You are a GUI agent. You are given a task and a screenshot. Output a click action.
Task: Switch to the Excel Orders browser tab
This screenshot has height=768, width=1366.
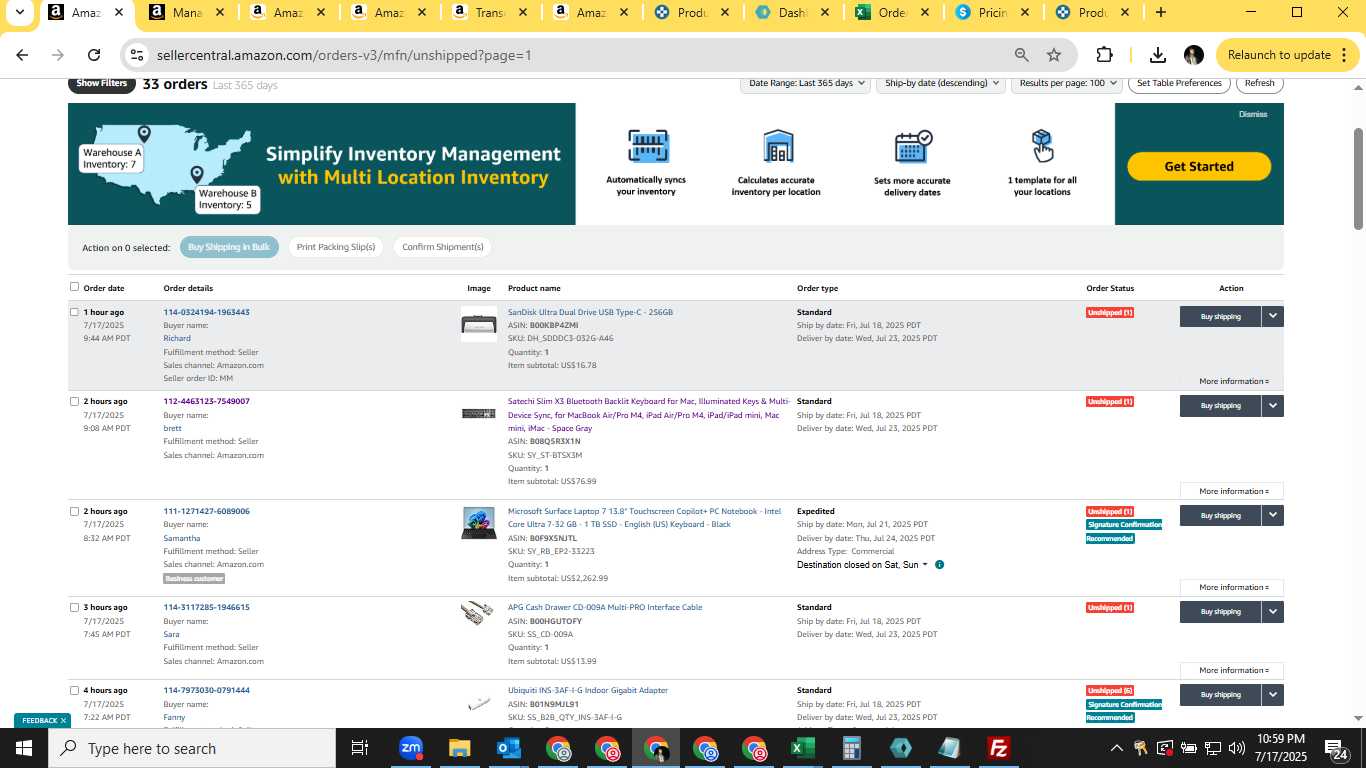(892, 13)
